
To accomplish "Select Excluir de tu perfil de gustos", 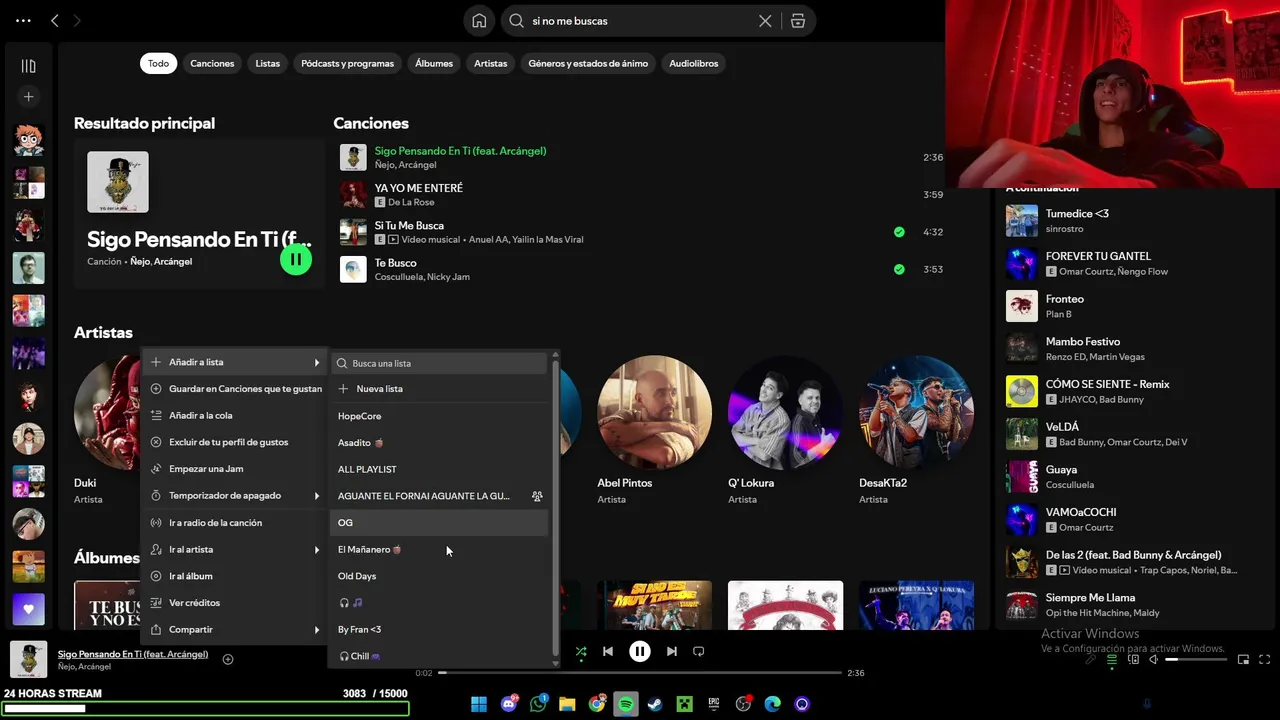I will [x=235, y=442].
